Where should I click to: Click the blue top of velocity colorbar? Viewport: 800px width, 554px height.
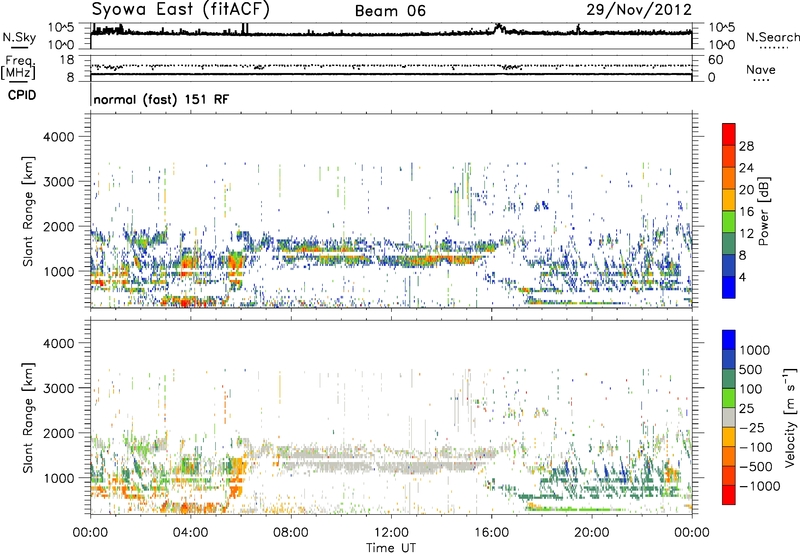click(729, 340)
